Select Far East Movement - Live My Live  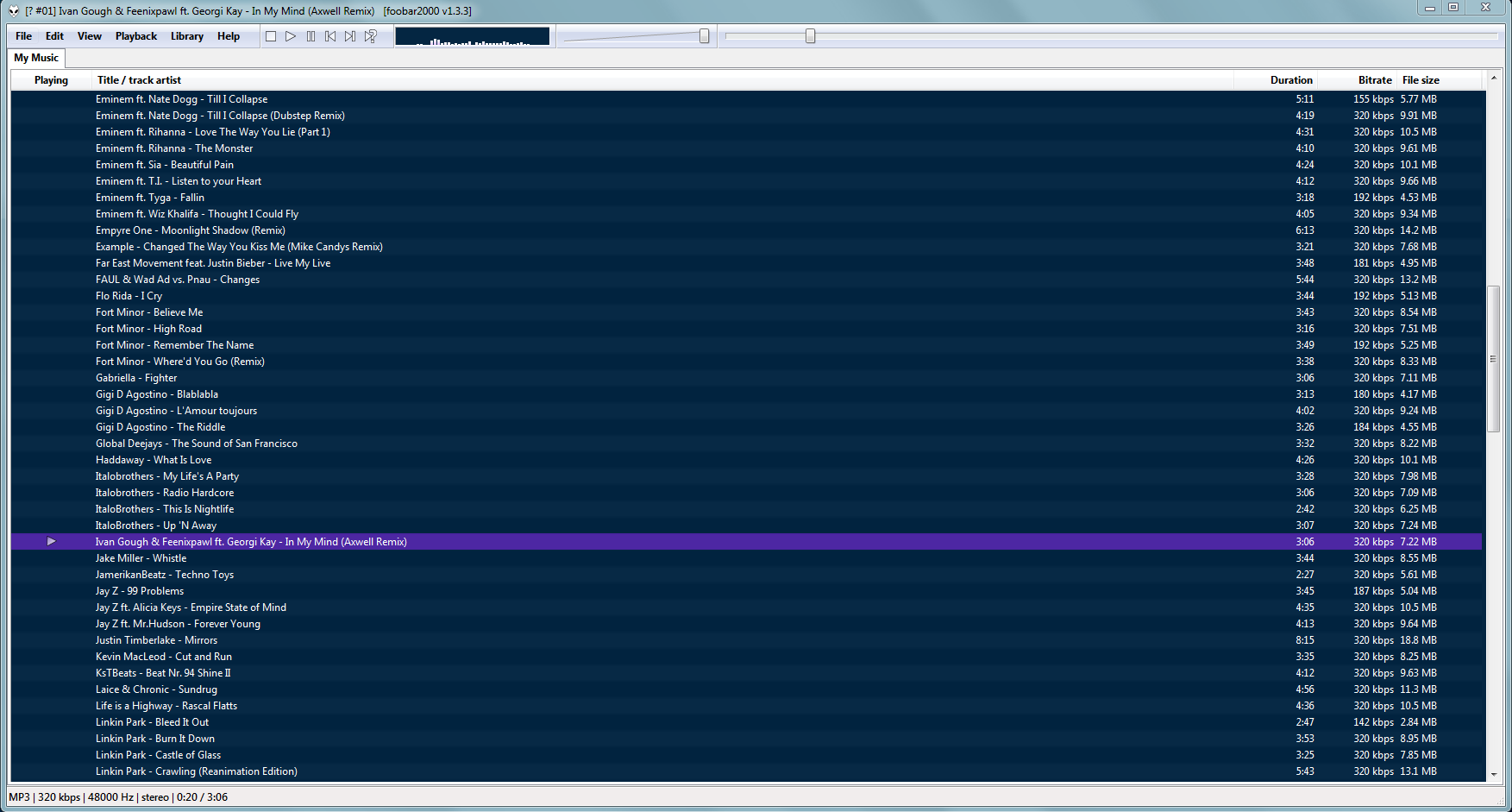pos(746,263)
